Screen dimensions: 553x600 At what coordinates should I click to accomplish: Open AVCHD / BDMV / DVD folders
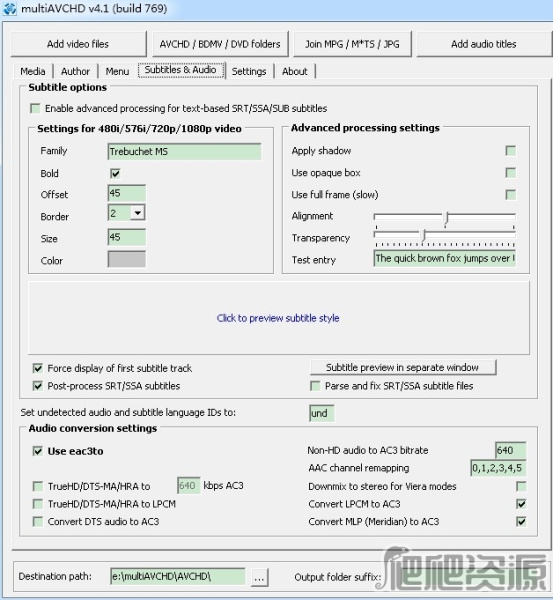click(x=220, y=44)
